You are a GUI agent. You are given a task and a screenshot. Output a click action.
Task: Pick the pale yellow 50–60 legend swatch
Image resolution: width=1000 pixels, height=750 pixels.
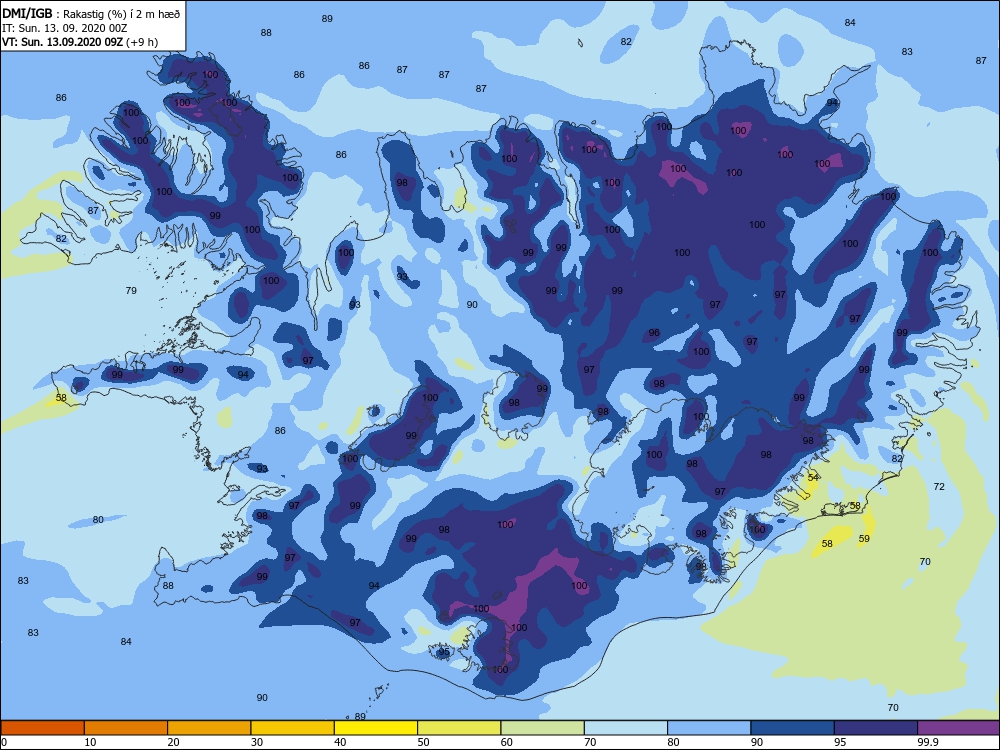(x=459, y=728)
